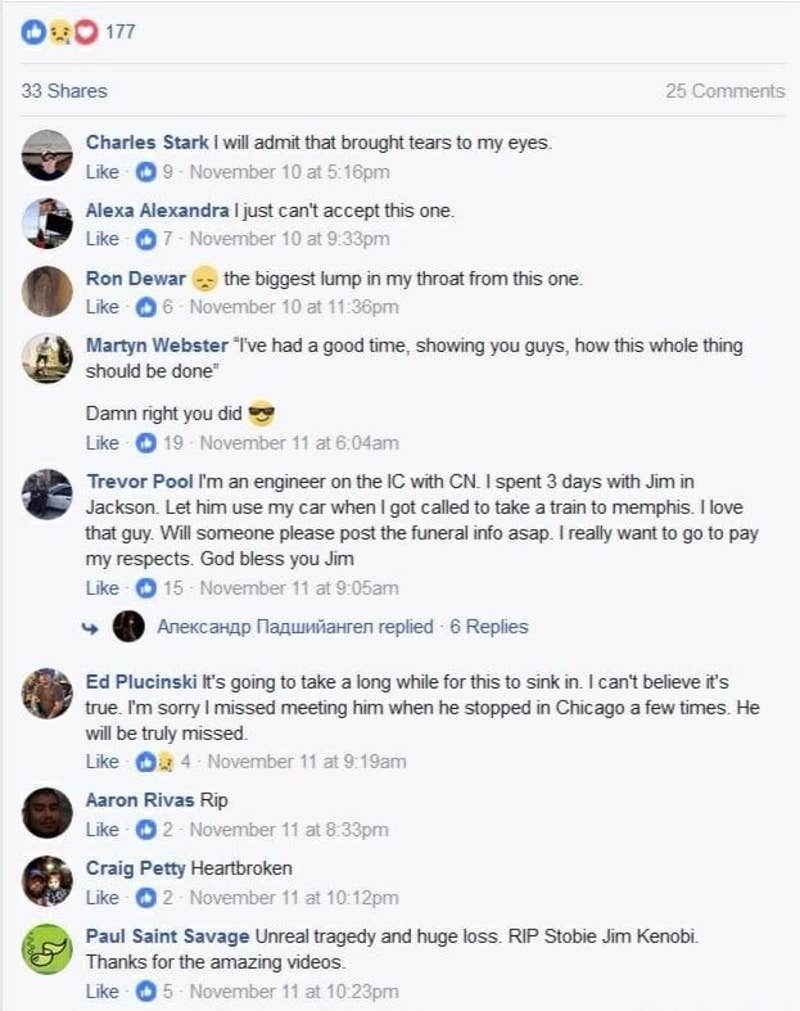Viewport: 800px width, 1011px height.
Task: Click the reaction icons beside 177
Action: pos(59,32)
